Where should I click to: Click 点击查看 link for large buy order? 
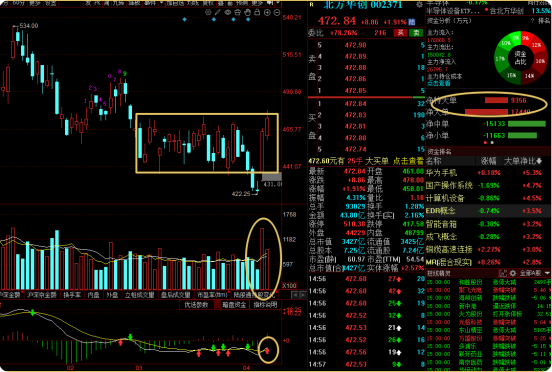pyautogui.click(x=408, y=161)
